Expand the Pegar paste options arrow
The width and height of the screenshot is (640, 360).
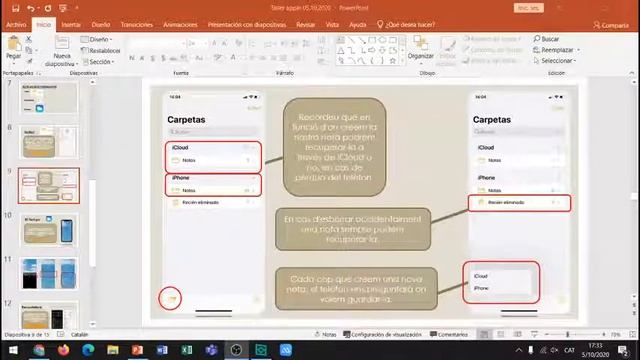pos(13,64)
